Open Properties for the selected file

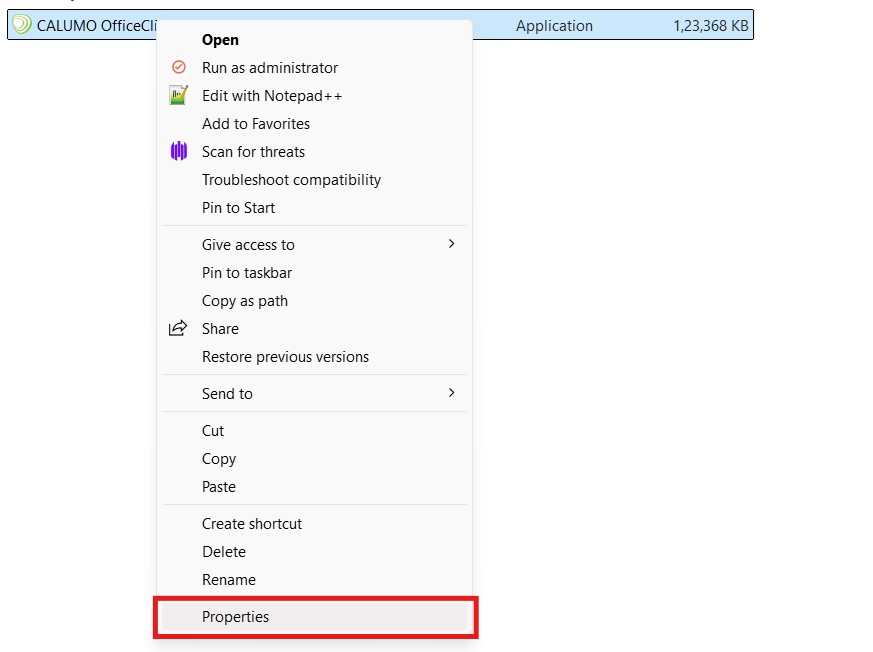point(235,617)
